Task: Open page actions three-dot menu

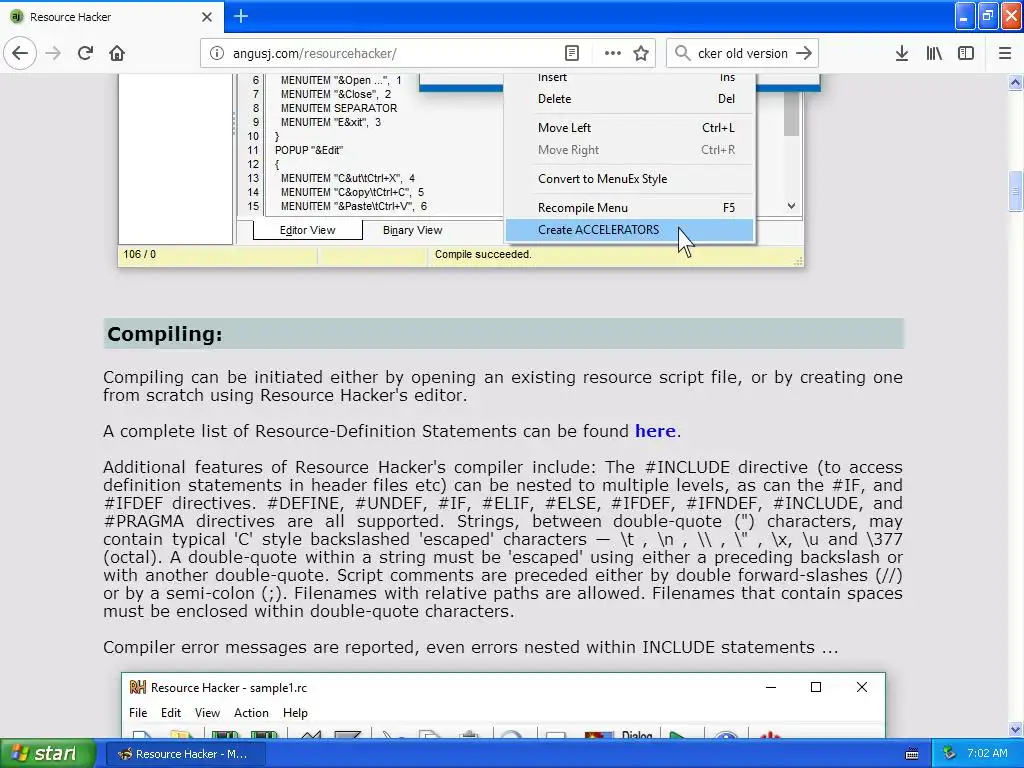Action: 613,54
